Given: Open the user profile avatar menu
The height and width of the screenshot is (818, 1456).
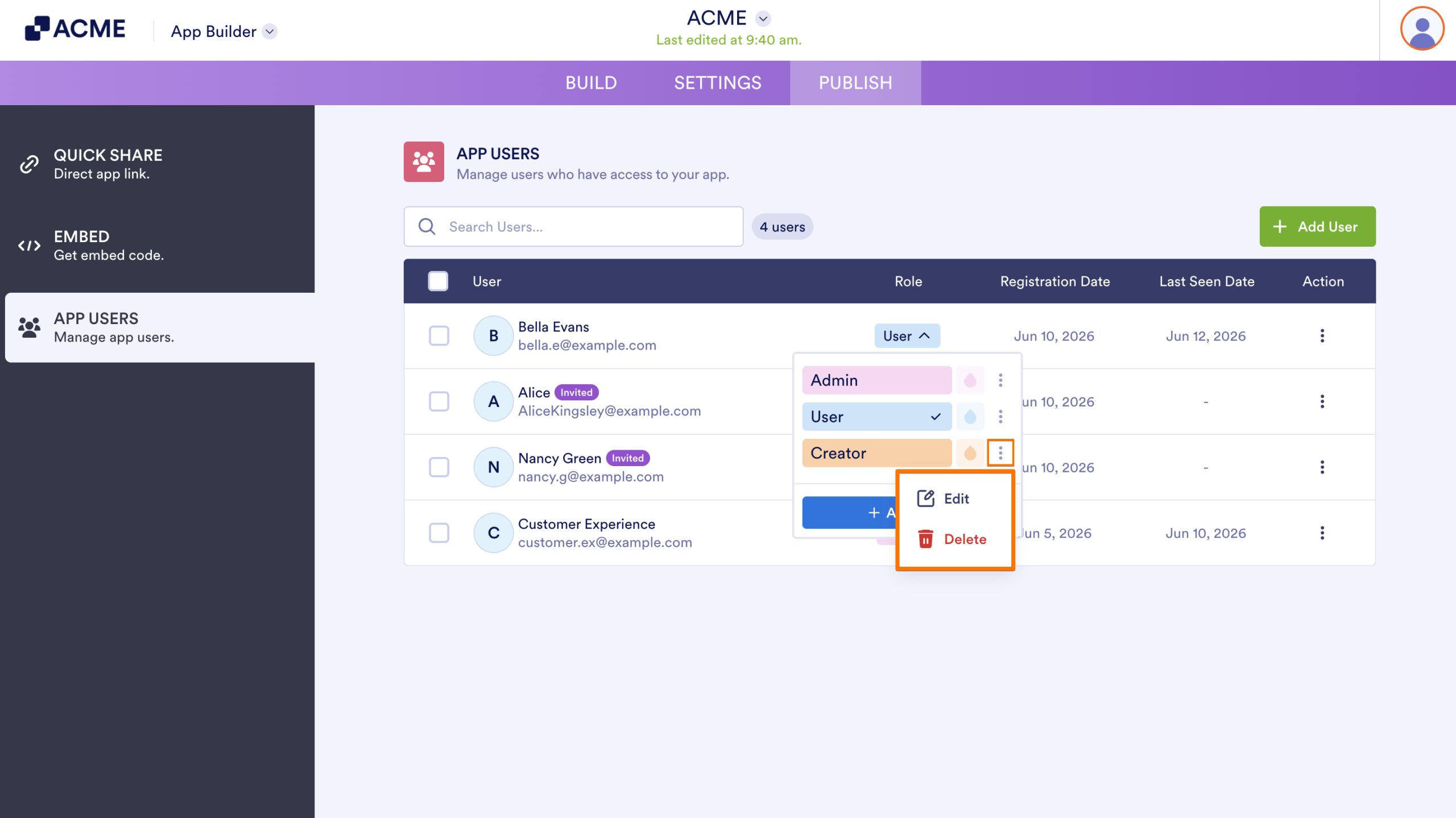Looking at the screenshot, I should (1421, 28).
